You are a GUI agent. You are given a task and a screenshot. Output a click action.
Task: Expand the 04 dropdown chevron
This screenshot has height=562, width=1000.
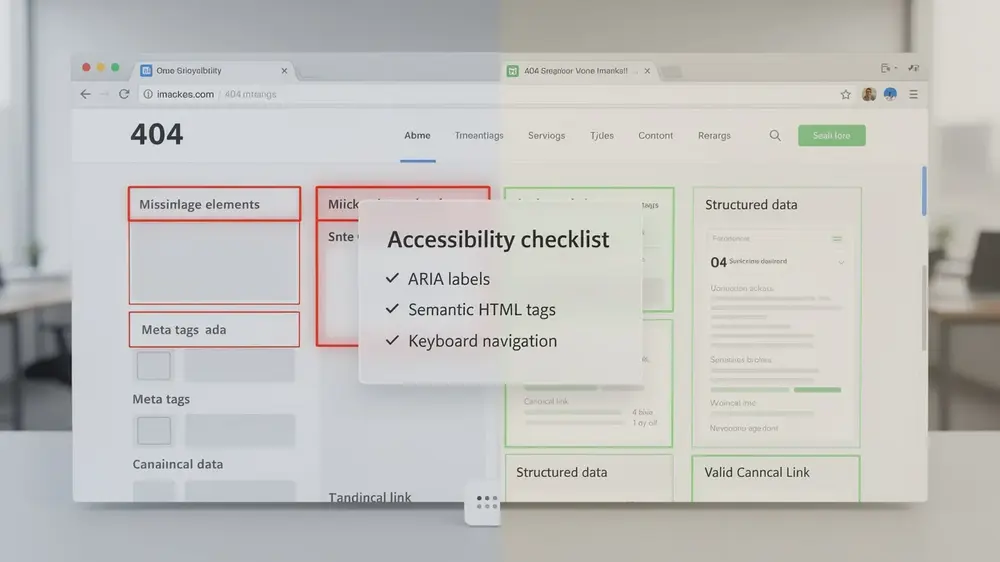[841, 262]
